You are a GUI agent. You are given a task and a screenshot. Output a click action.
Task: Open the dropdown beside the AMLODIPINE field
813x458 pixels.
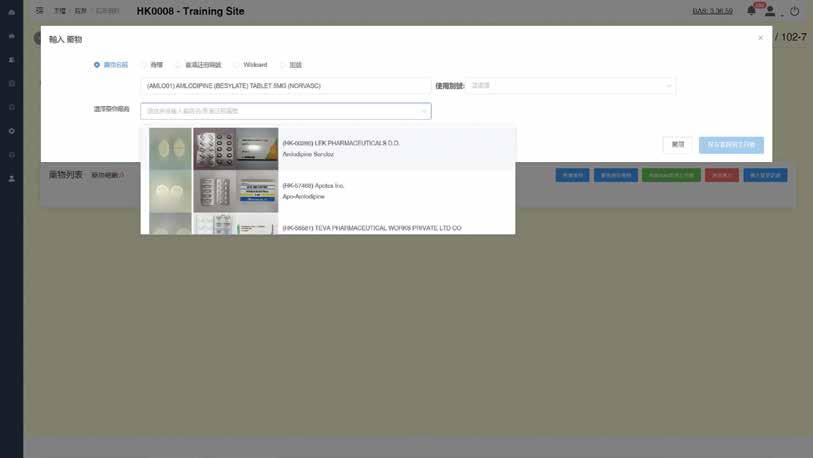[570, 86]
